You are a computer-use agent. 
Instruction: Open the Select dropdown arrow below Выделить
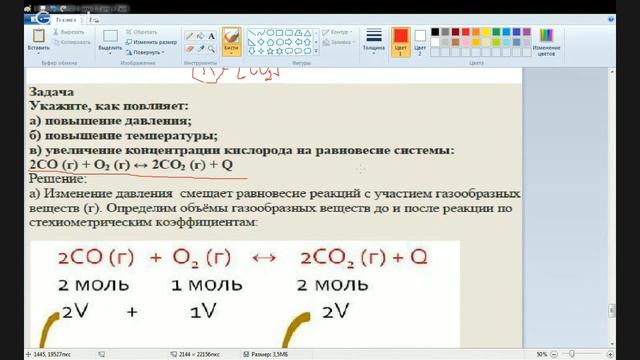coord(110,53)
